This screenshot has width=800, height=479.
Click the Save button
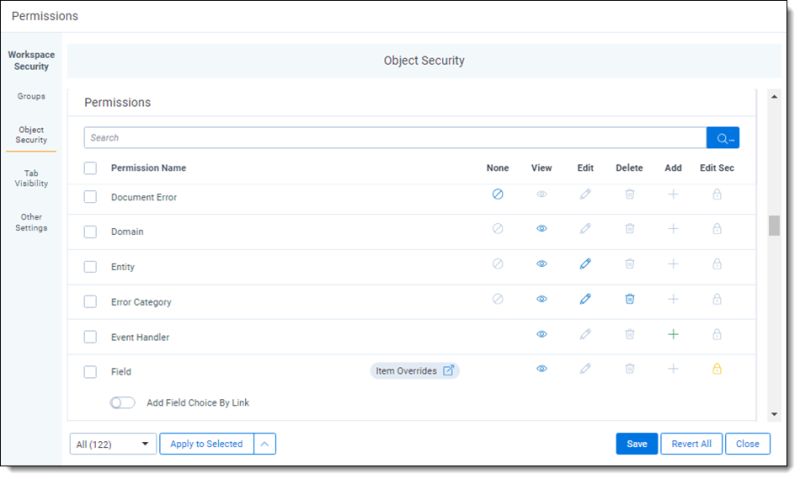pyautogui.click(x=637, y=444)
